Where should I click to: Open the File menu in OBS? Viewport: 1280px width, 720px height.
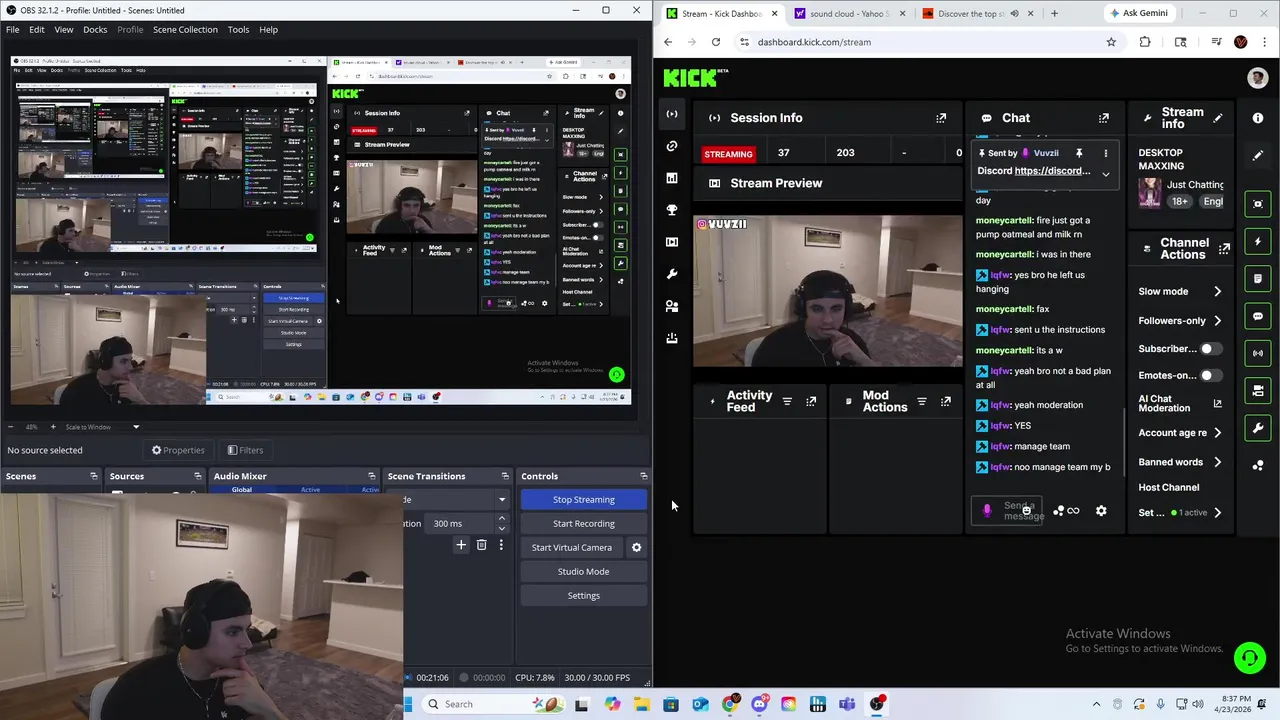click(x=13, y=29)
